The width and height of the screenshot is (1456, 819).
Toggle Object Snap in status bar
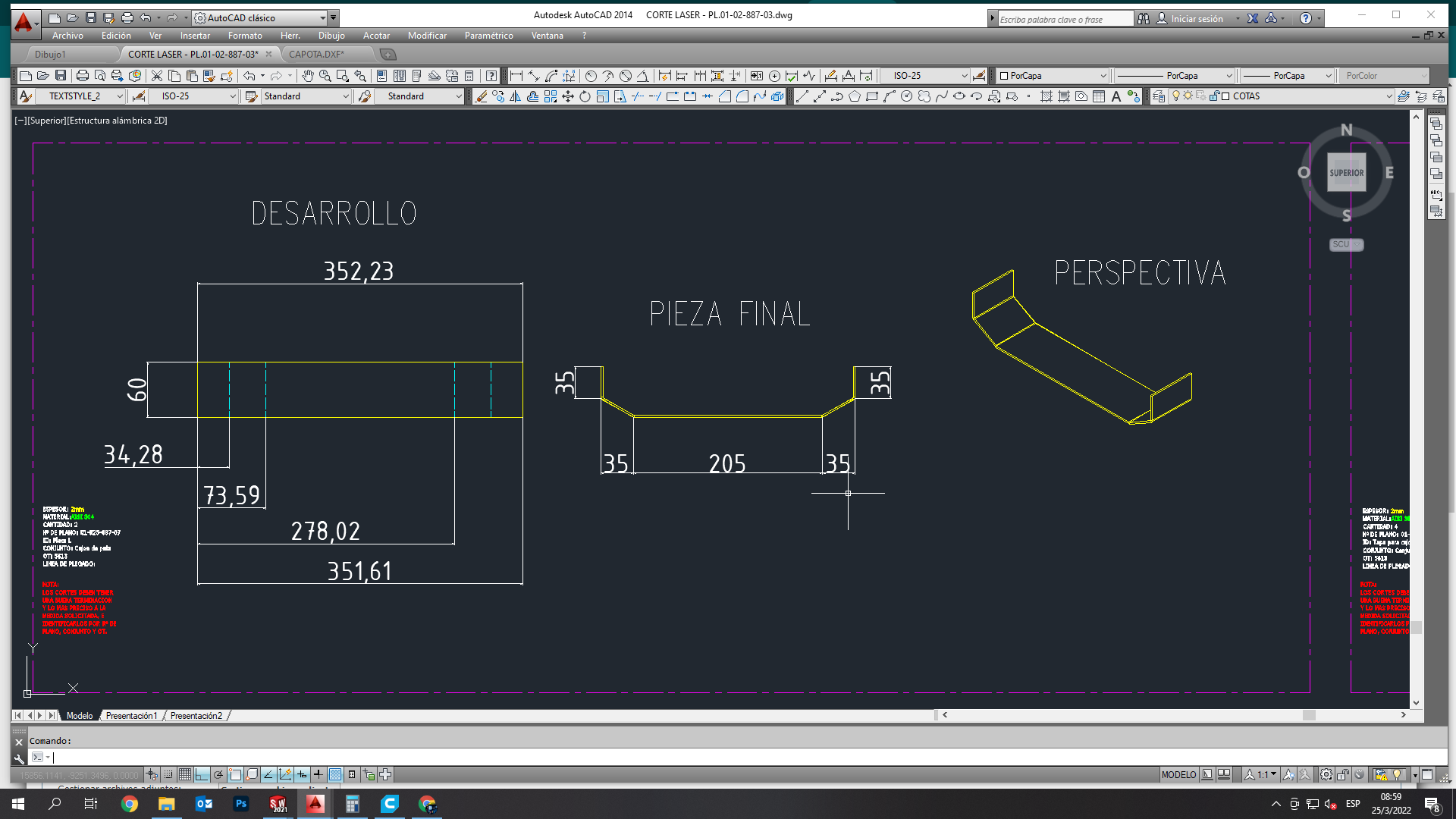coord(235,774)
